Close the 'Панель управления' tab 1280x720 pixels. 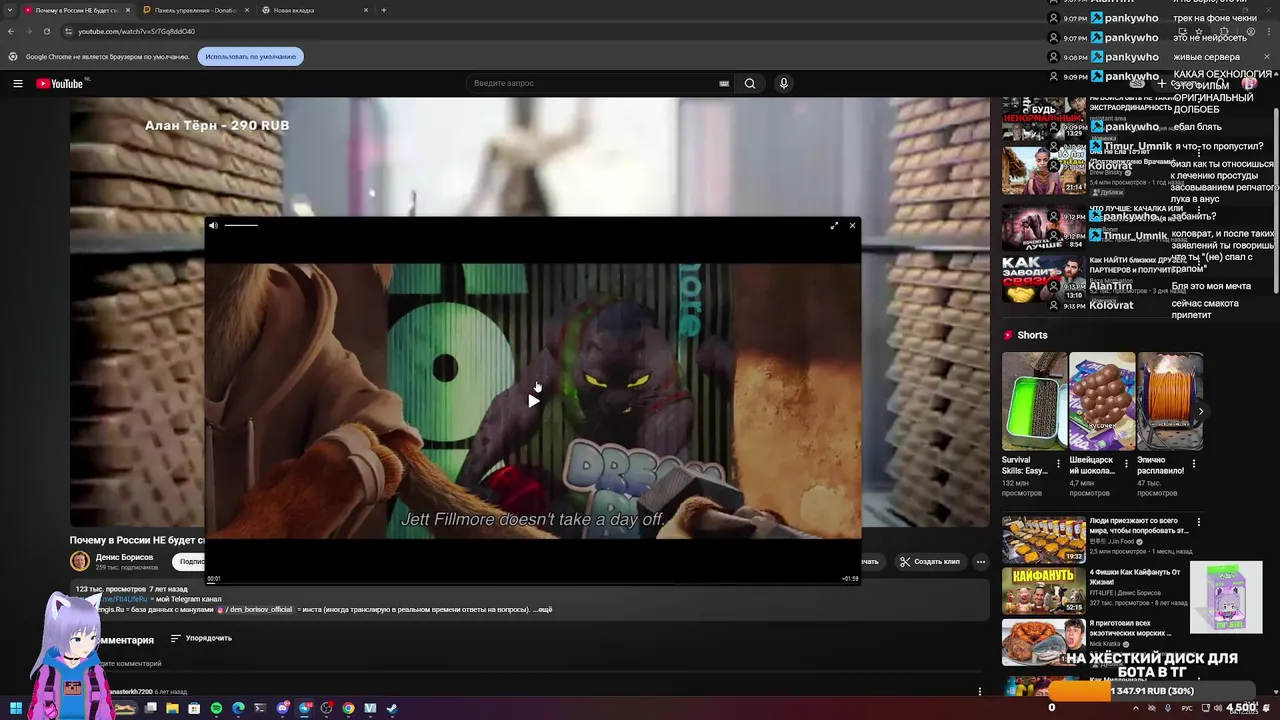(247, 10)
